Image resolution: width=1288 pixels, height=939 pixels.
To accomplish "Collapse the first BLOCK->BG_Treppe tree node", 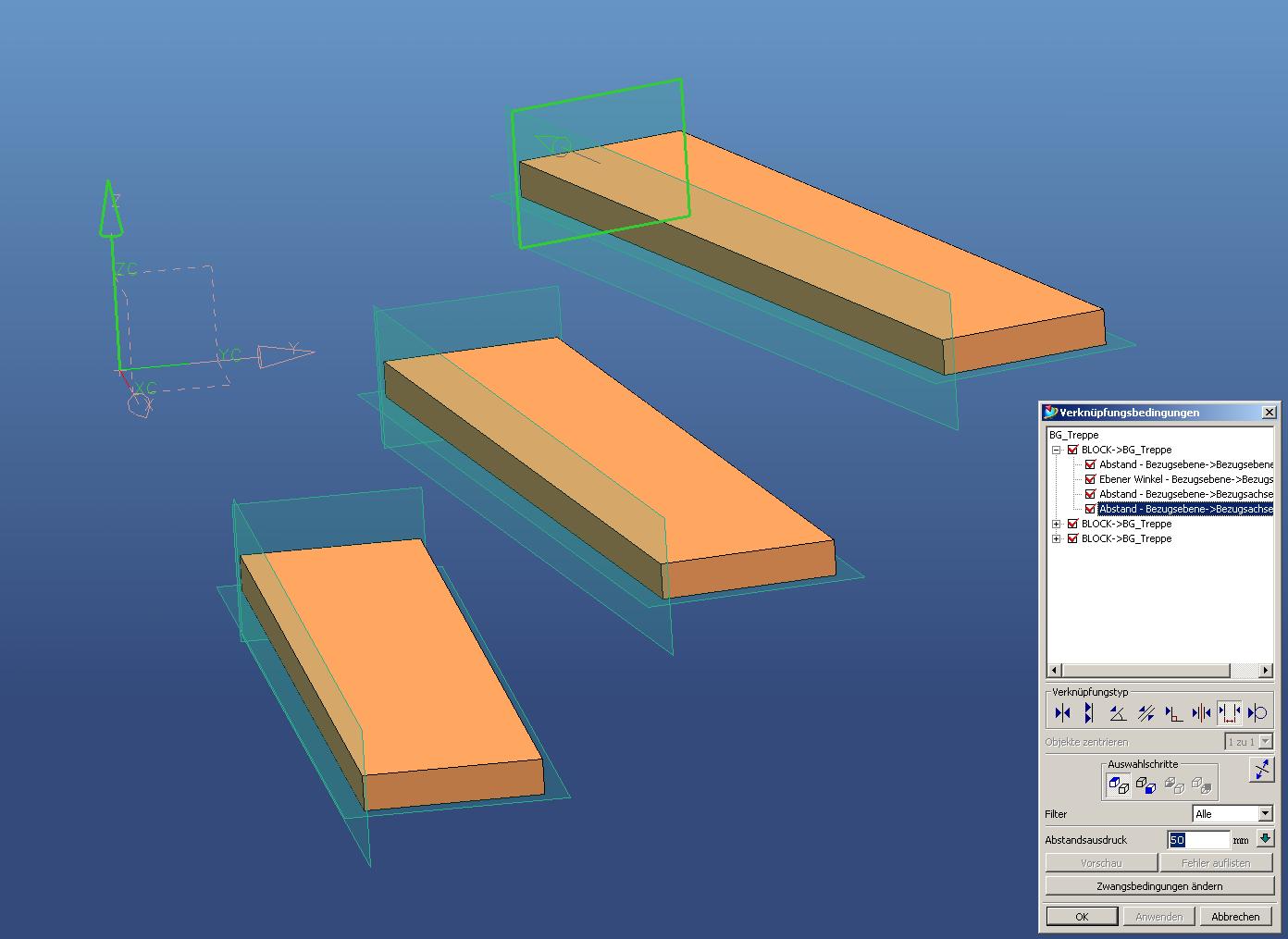I will (x=1056, y=450).
